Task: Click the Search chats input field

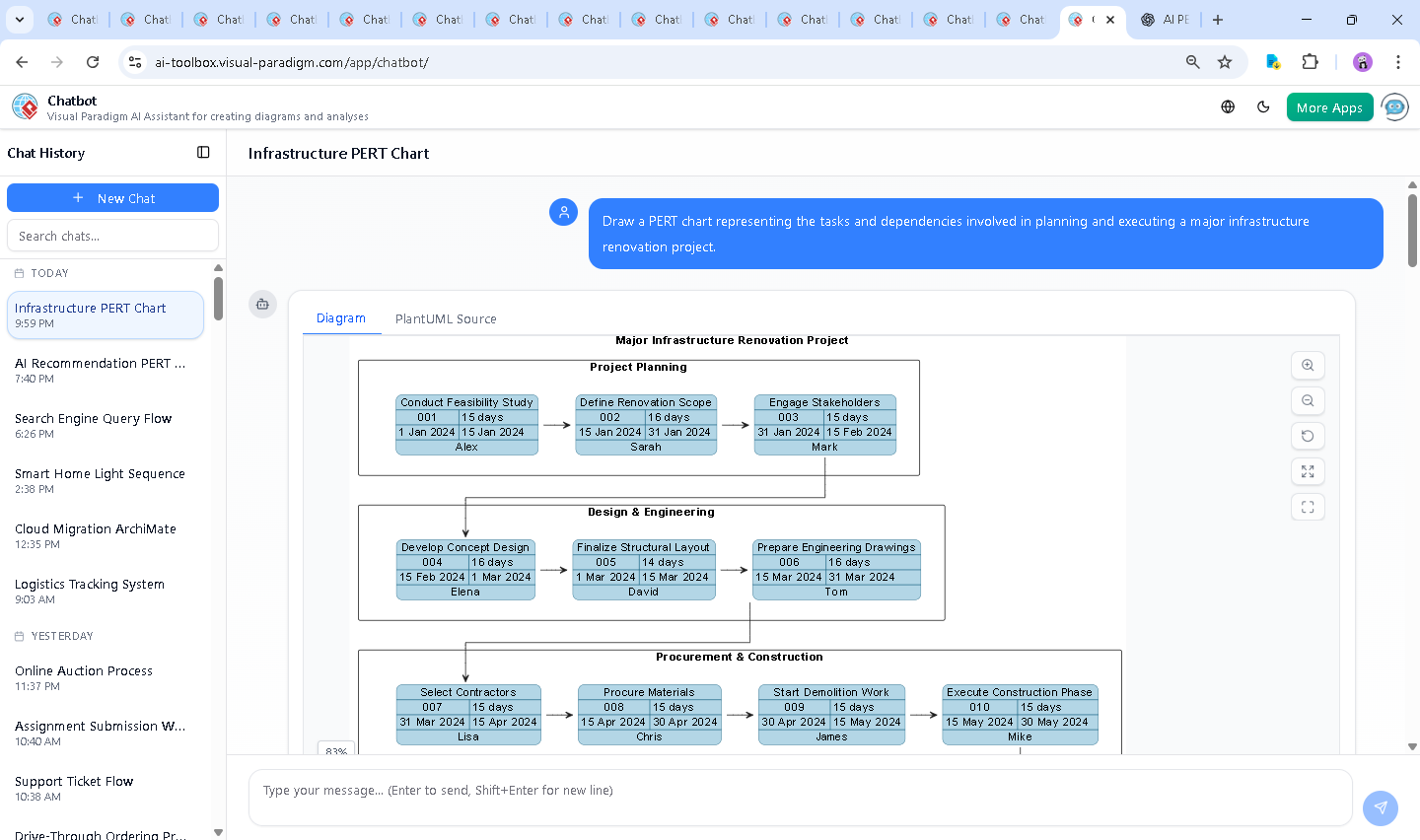Action: tap(112, 237)
